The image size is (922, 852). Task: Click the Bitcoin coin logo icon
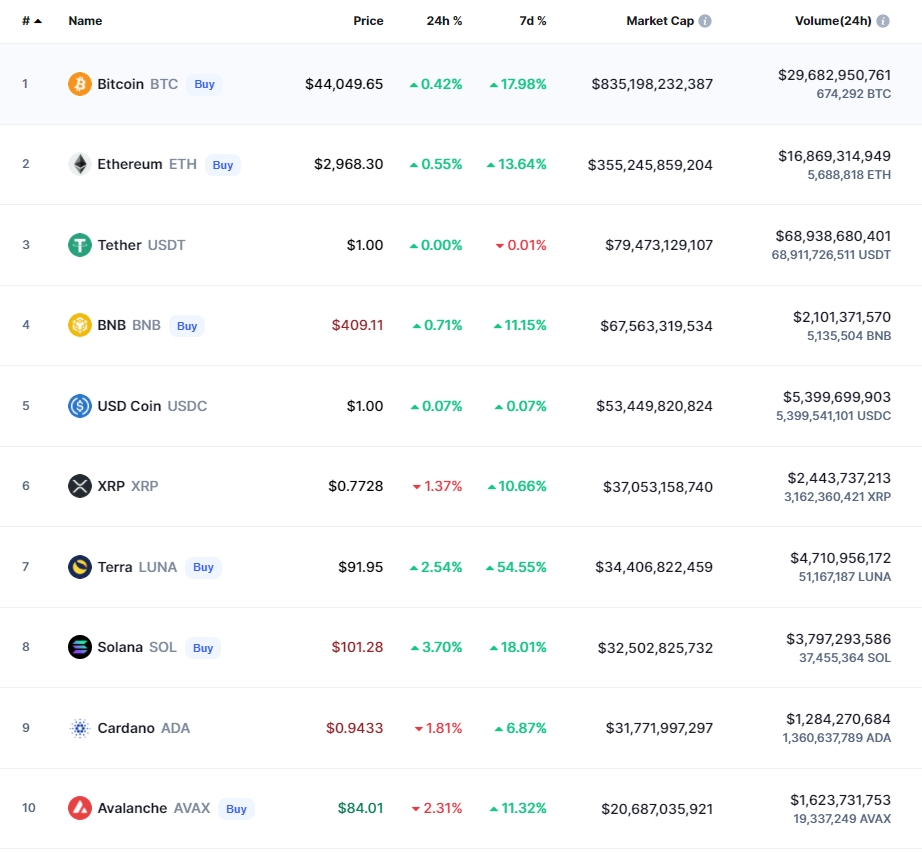[80, 84]
